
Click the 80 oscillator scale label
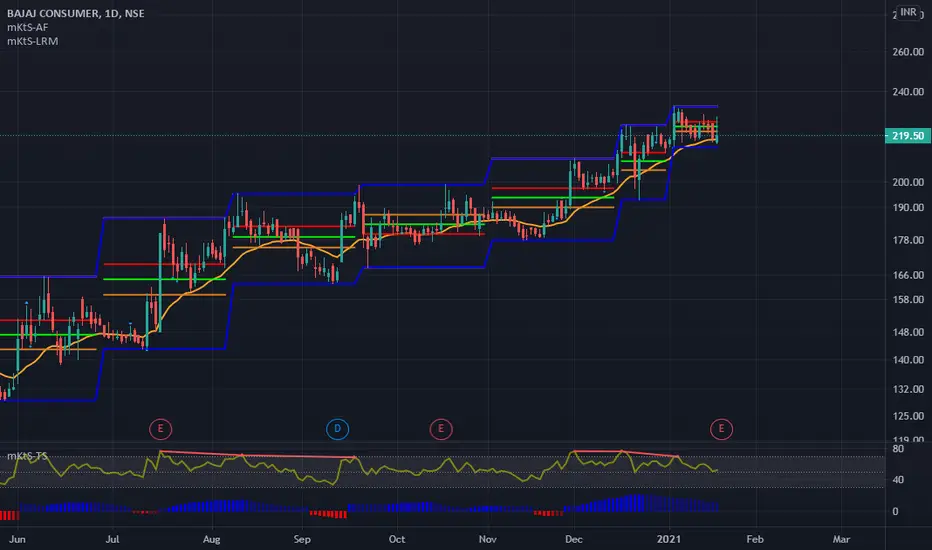coord(898,449)
